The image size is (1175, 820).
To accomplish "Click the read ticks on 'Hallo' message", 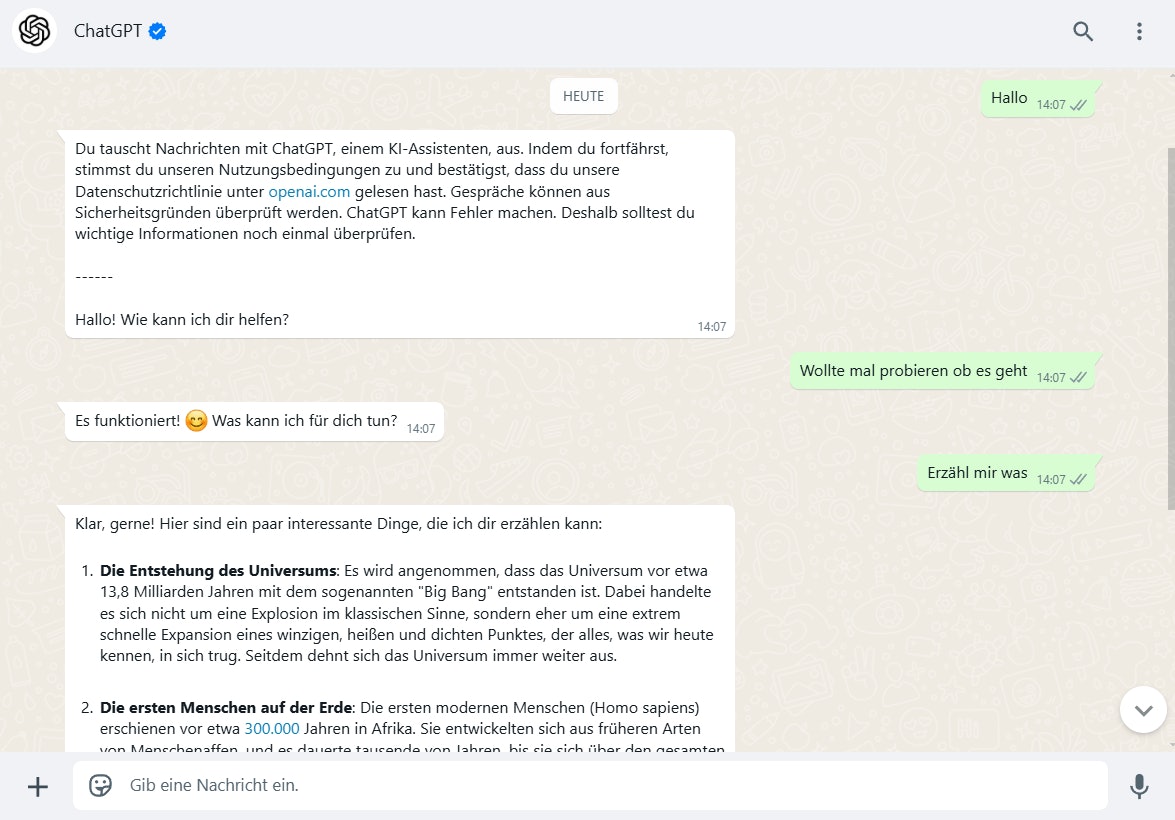I will coord(1078,105).
